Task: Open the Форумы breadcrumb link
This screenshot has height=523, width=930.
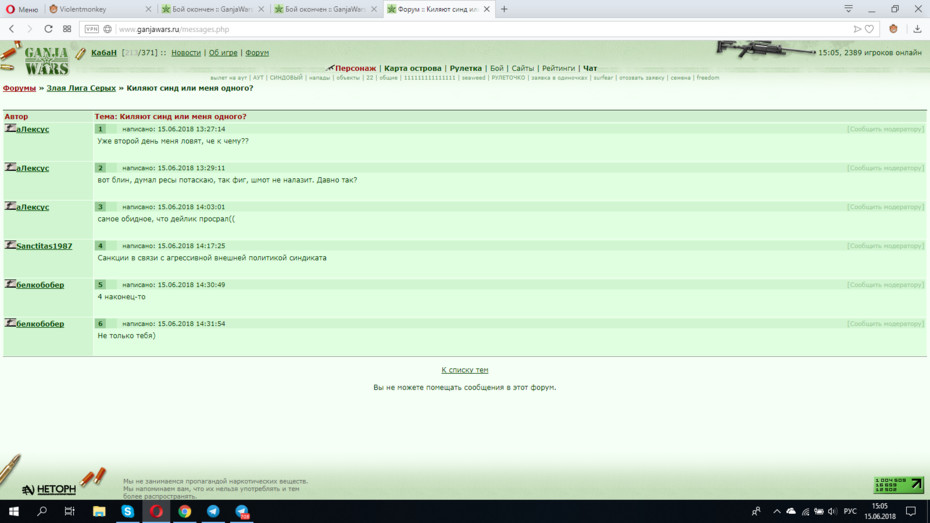Action: pos(19,88)
